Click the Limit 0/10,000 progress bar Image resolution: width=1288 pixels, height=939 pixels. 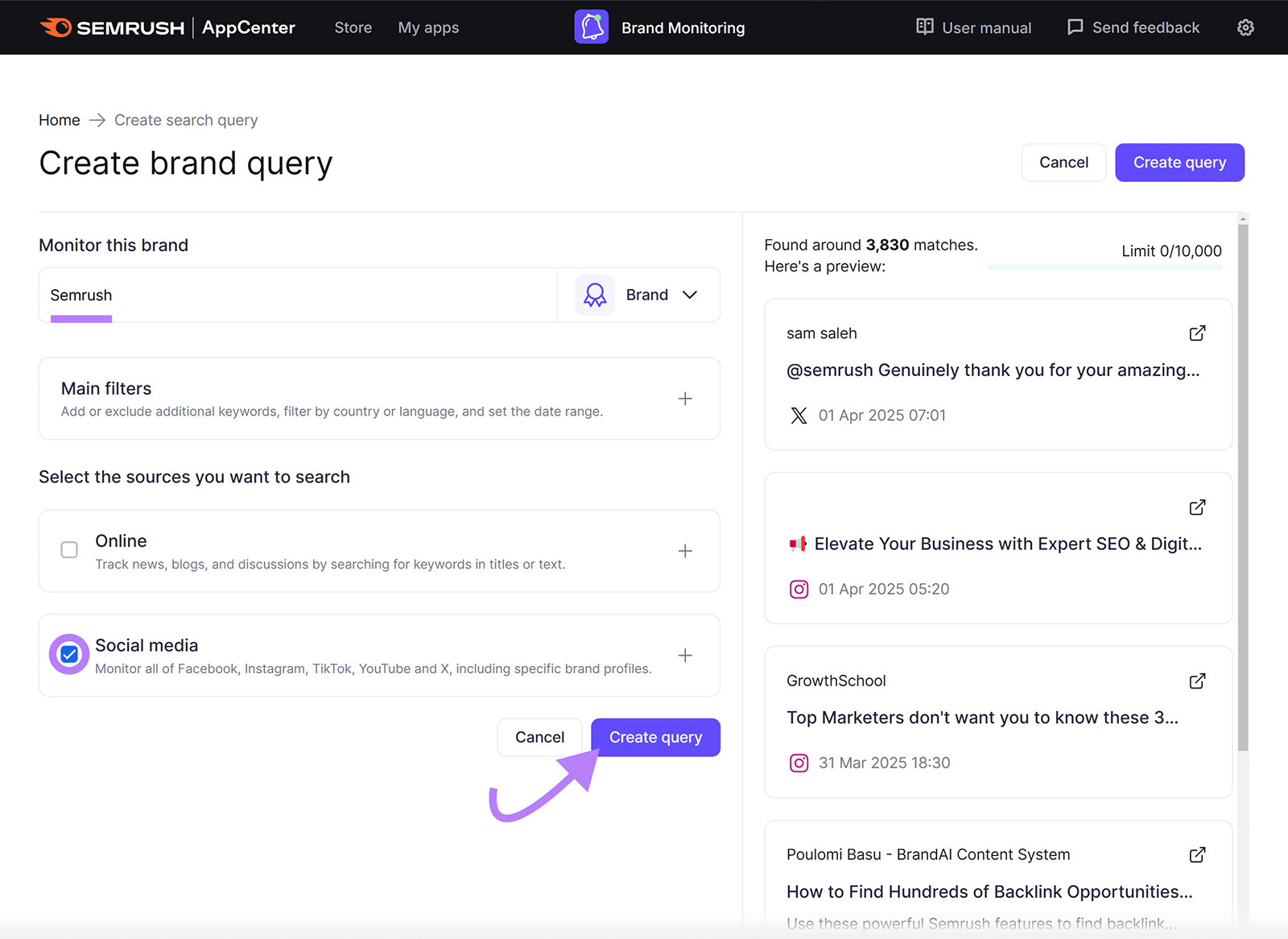point(1104,267)
